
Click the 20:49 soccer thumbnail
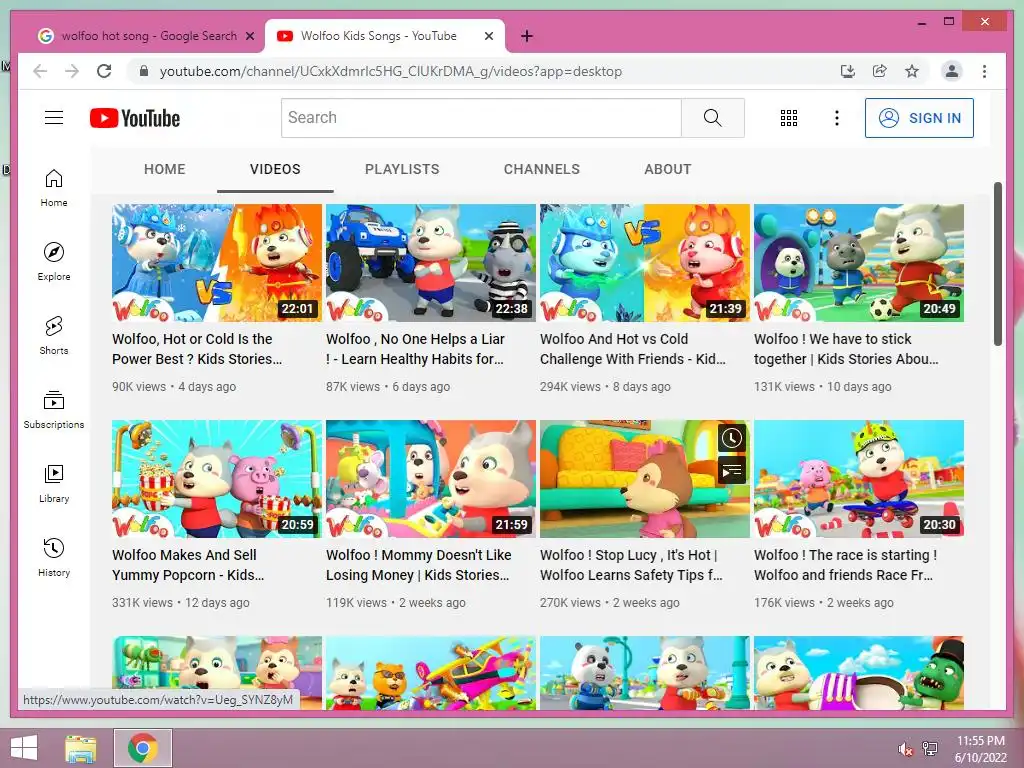859,263
